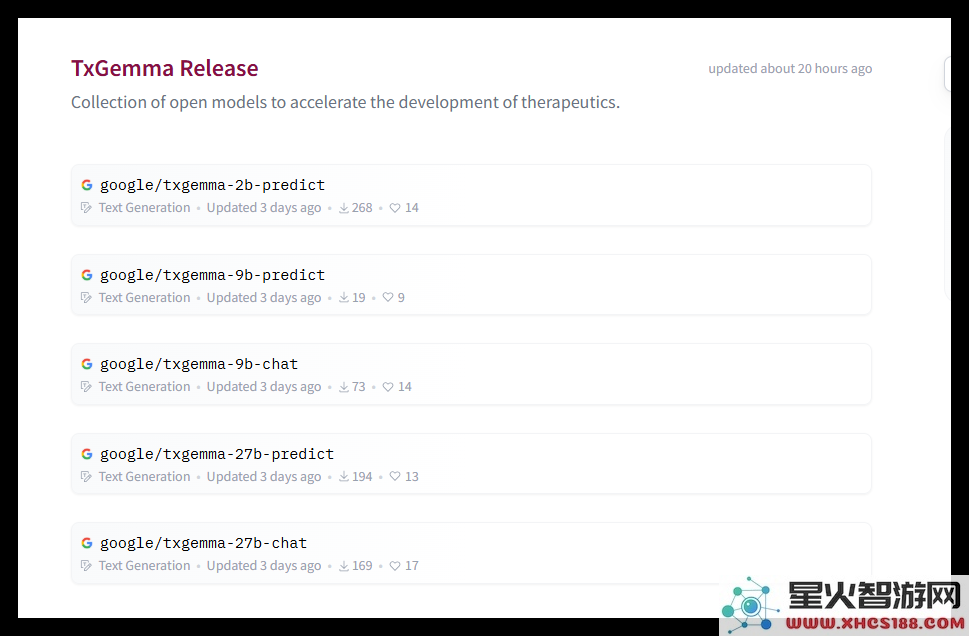Click Text Generation tag icon on txgemma-27b-chat
The image size is (969, 636).
tap(87, 566)
